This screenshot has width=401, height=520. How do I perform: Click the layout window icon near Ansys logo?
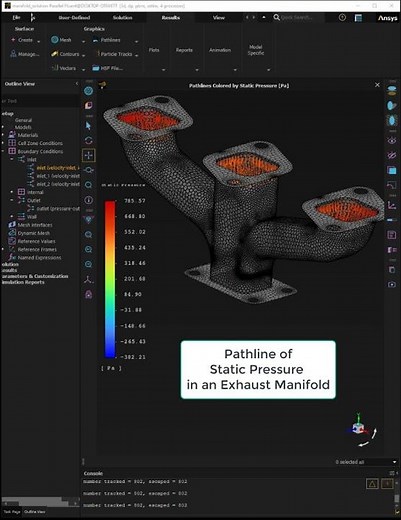click(358, 18)
